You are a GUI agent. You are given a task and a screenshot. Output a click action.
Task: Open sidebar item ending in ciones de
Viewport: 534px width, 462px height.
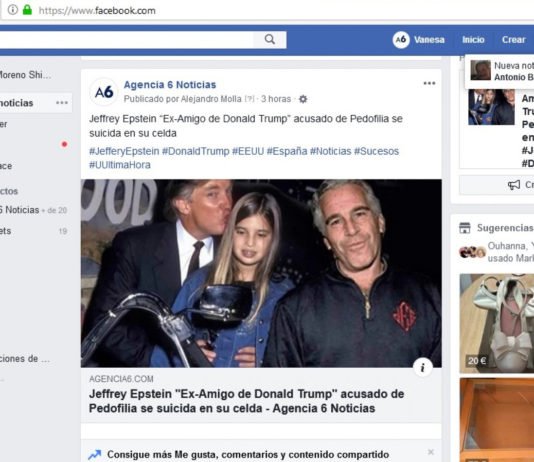25,359
